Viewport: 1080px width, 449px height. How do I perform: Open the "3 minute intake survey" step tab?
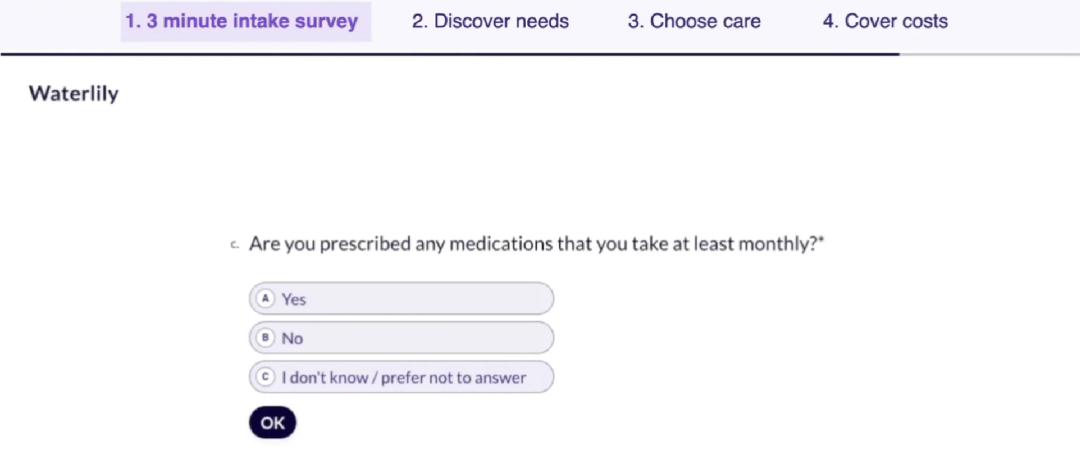pyautogui.click(x=242, y=21)
